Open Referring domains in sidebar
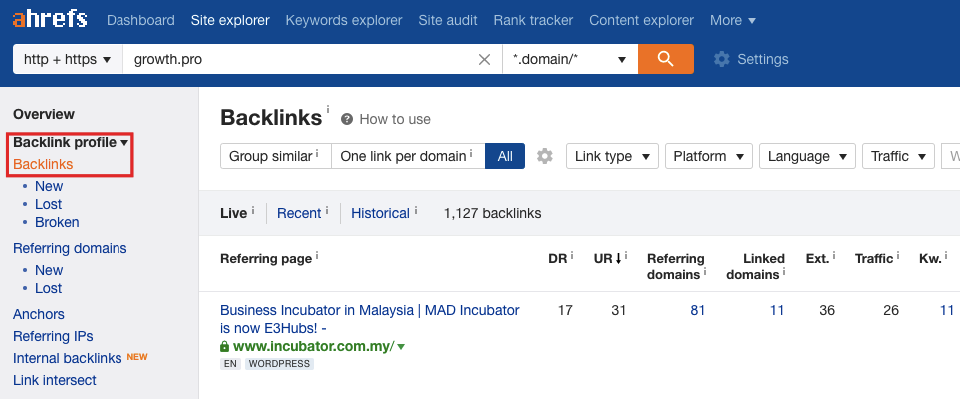960x399 pixels. click(x=70, y=248)
